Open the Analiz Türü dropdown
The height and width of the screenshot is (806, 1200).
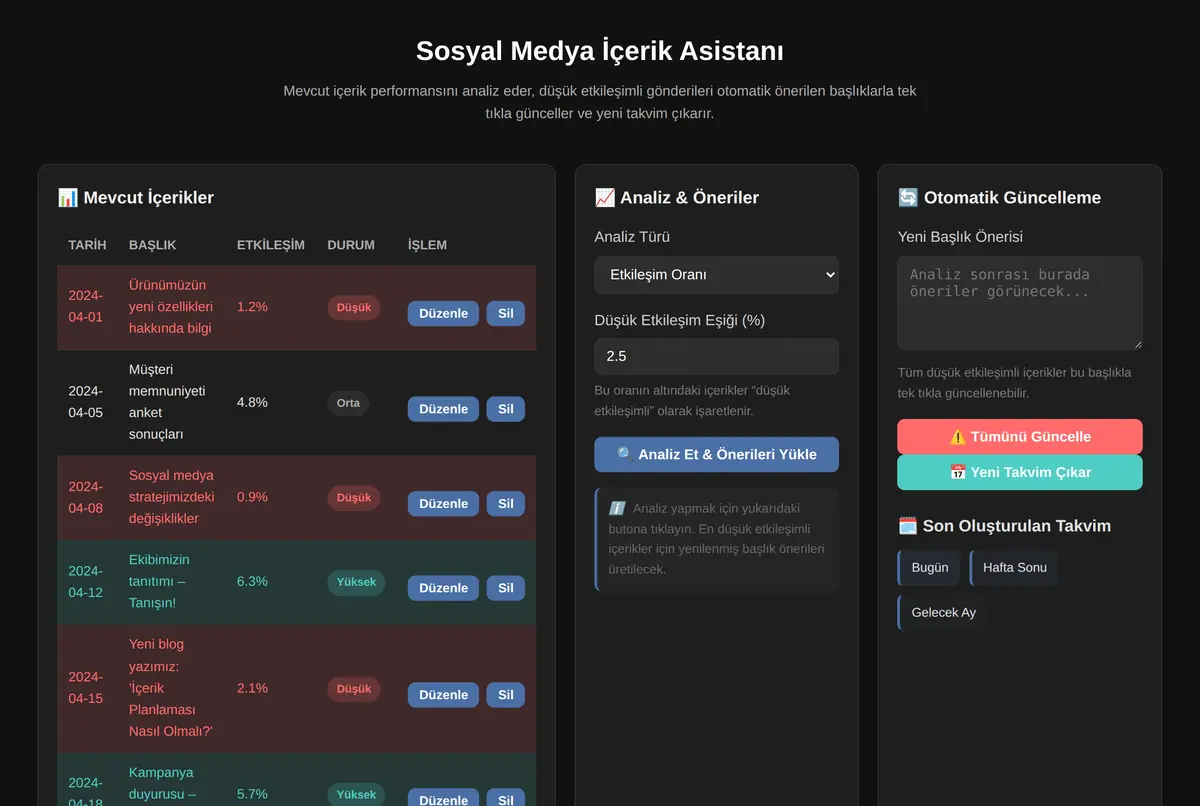(716, 275)
